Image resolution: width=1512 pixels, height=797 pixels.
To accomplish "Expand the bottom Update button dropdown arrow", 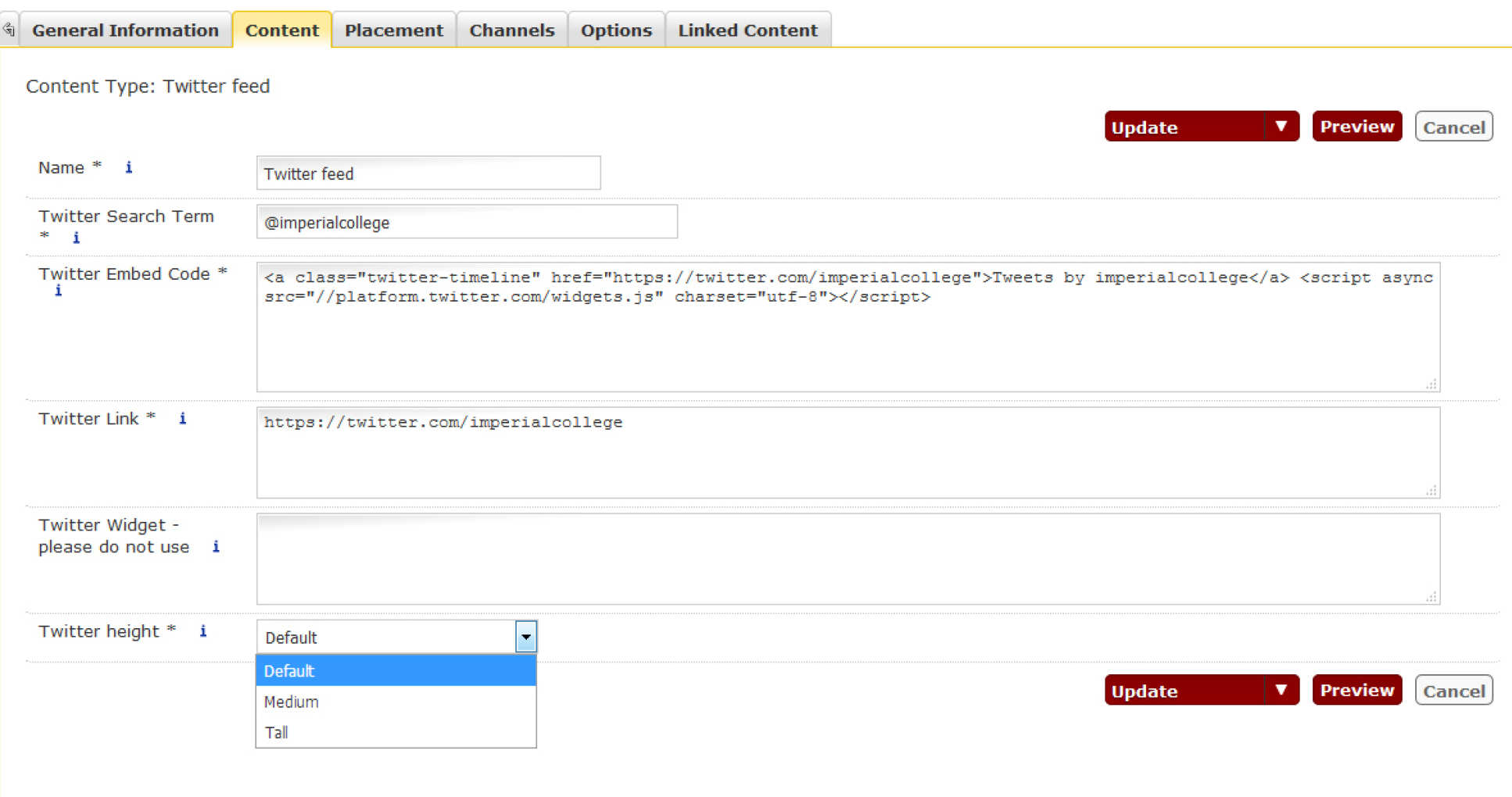I will coord(1281,691).
